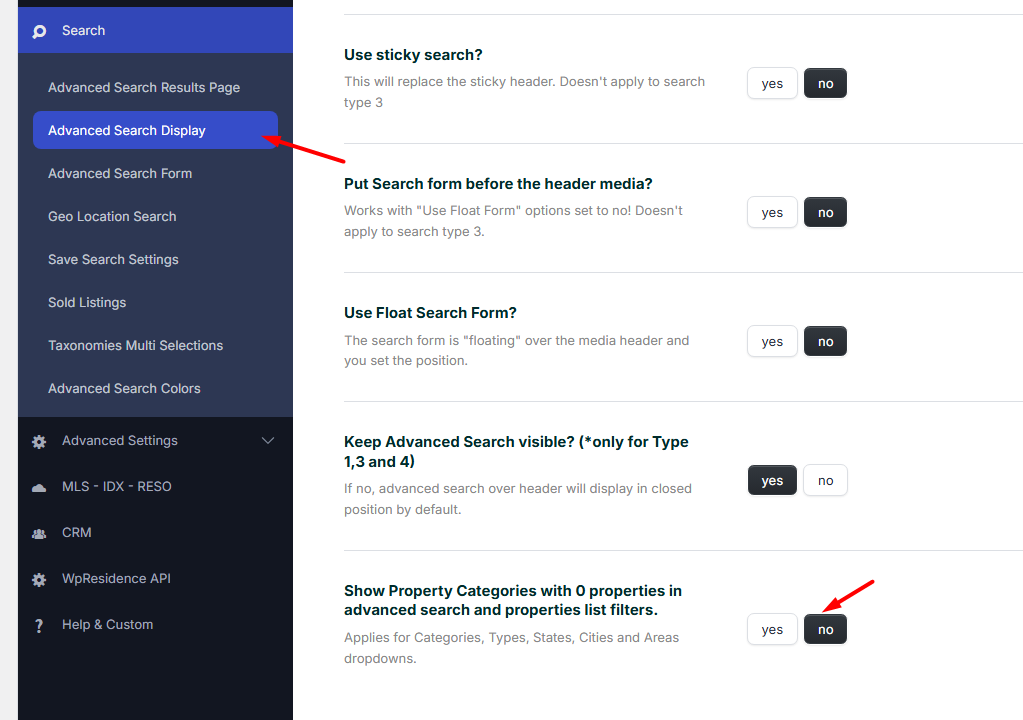Choose yes for search form before header media

pos(771,213)
